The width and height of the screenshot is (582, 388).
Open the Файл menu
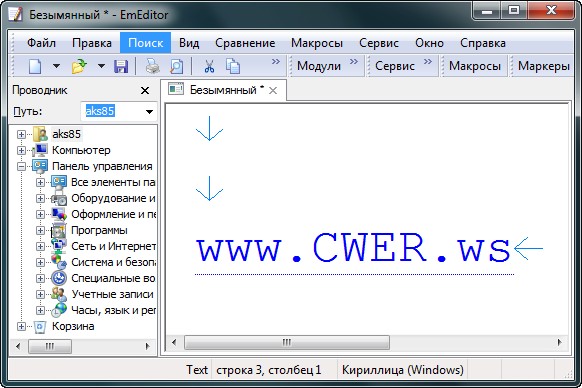tap(41, 43)
